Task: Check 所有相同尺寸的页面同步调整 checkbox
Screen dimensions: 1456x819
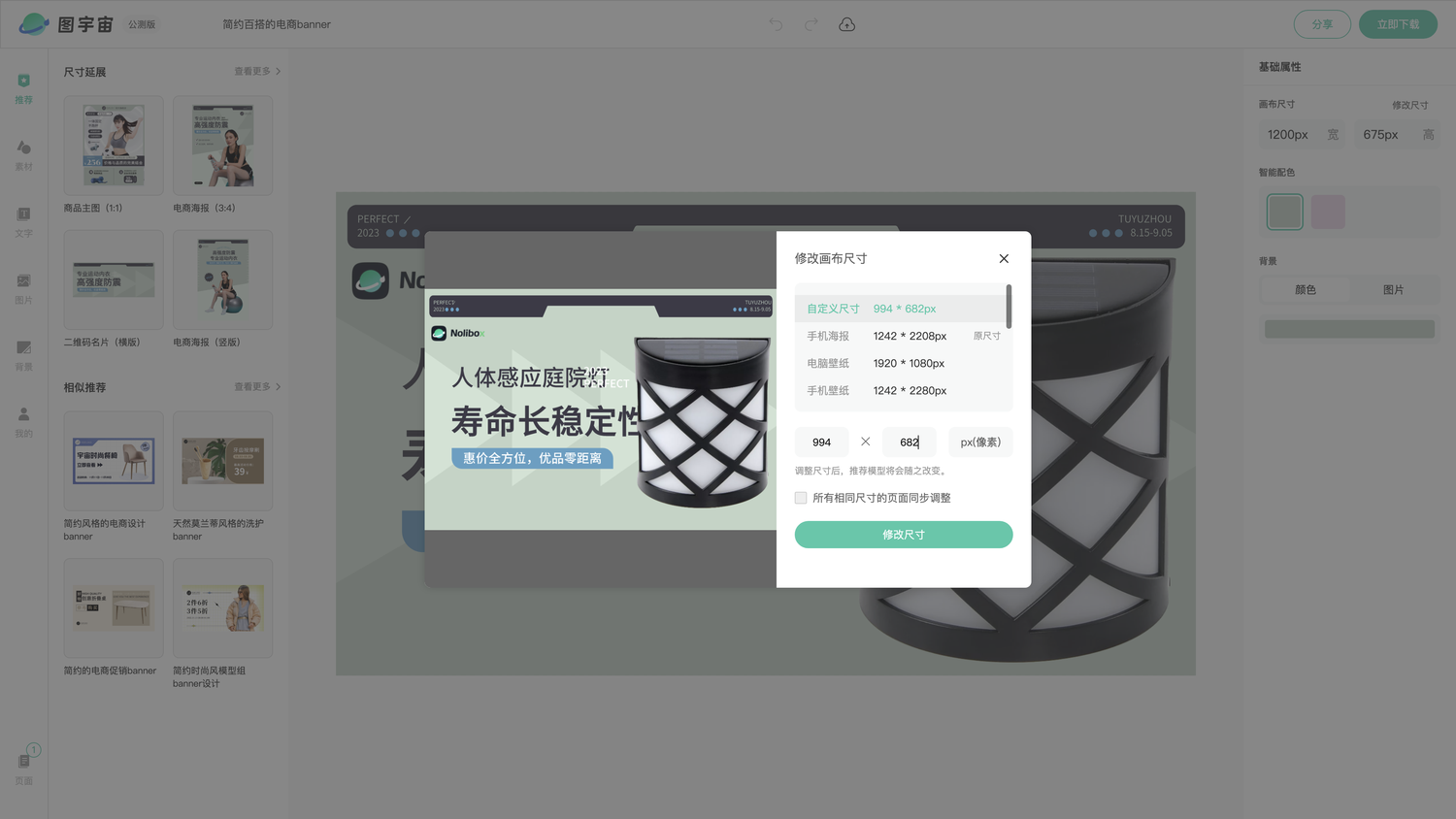Action: [x=801, y=498]
